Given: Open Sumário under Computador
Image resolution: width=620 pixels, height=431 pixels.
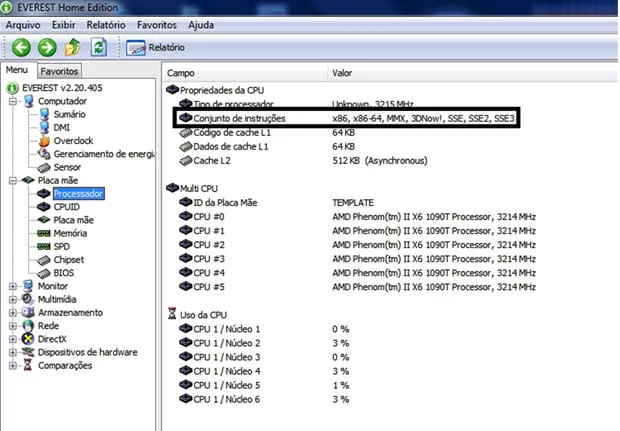Looking at the screenshot, I should (x=69, y=114).
